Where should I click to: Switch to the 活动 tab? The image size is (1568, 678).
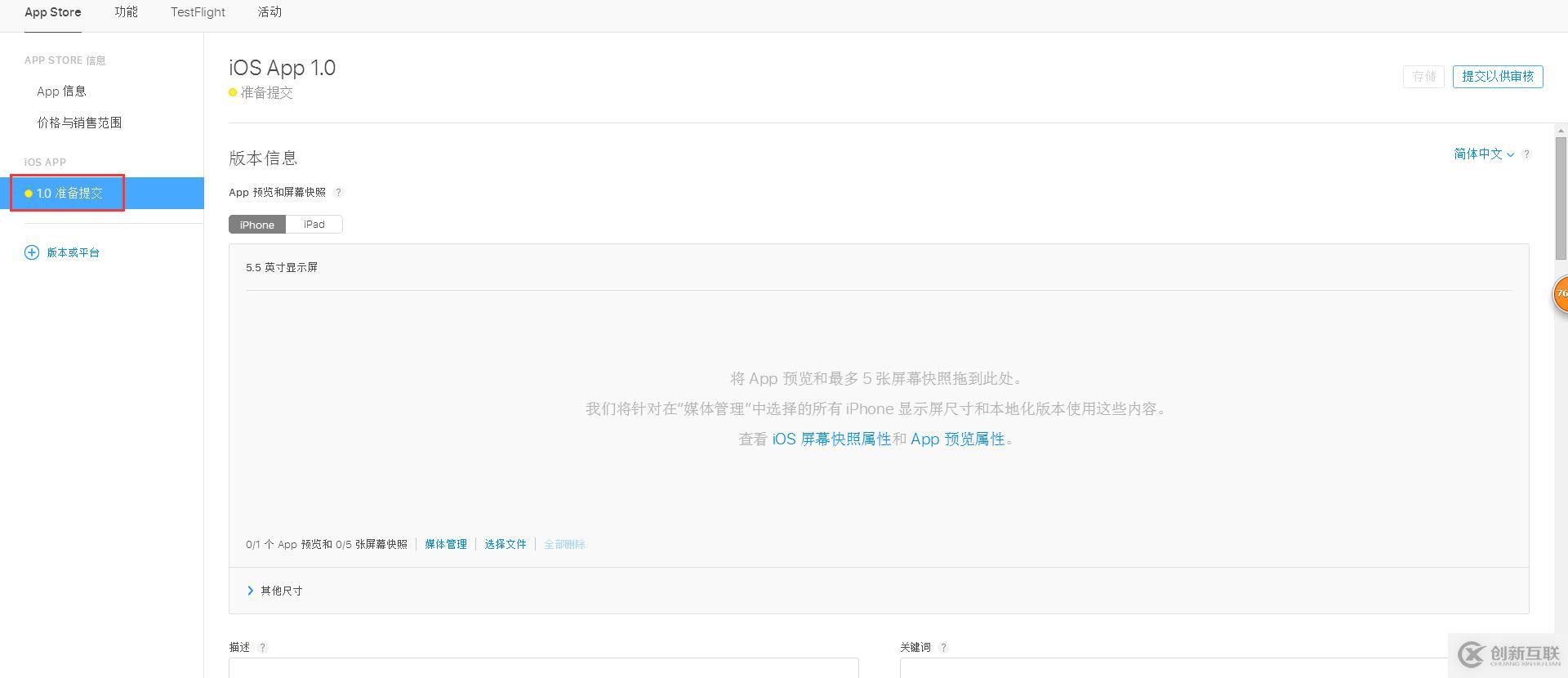[269, 12]
